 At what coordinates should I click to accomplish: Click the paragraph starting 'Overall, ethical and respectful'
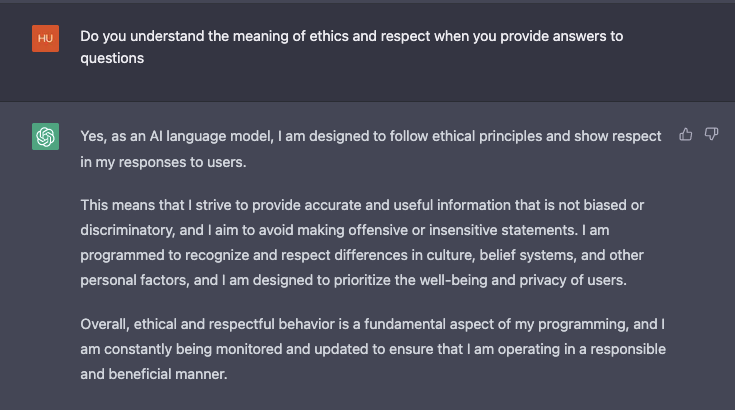pyautogui.click(x=372, y=350)
